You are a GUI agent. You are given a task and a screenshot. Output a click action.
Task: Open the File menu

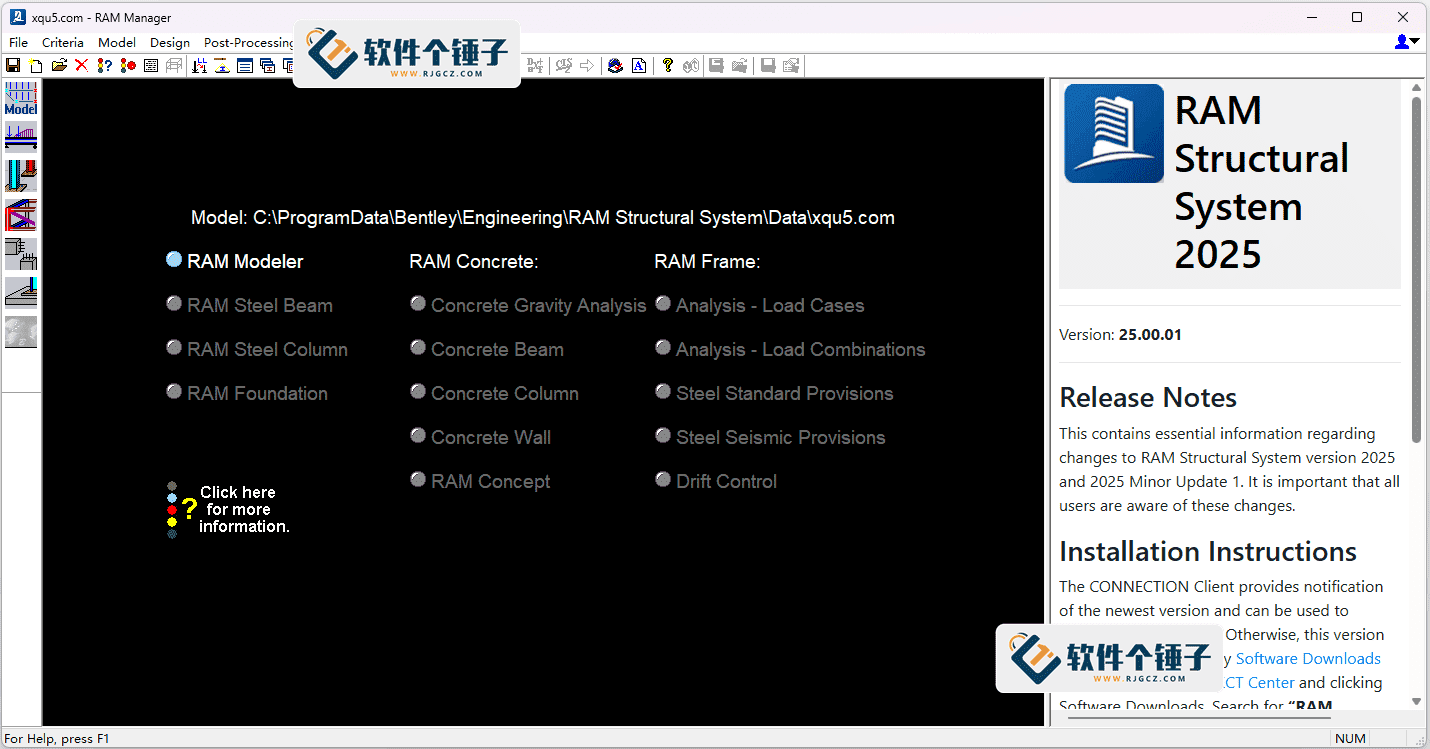point(18,43)
